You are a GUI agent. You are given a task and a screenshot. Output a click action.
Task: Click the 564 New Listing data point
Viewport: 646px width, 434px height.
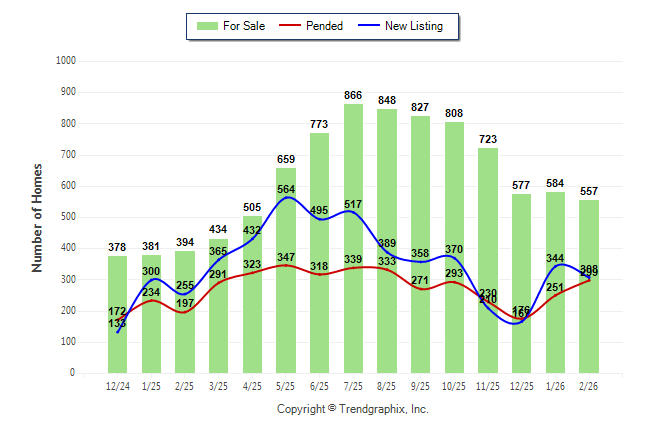pos(286,197)
